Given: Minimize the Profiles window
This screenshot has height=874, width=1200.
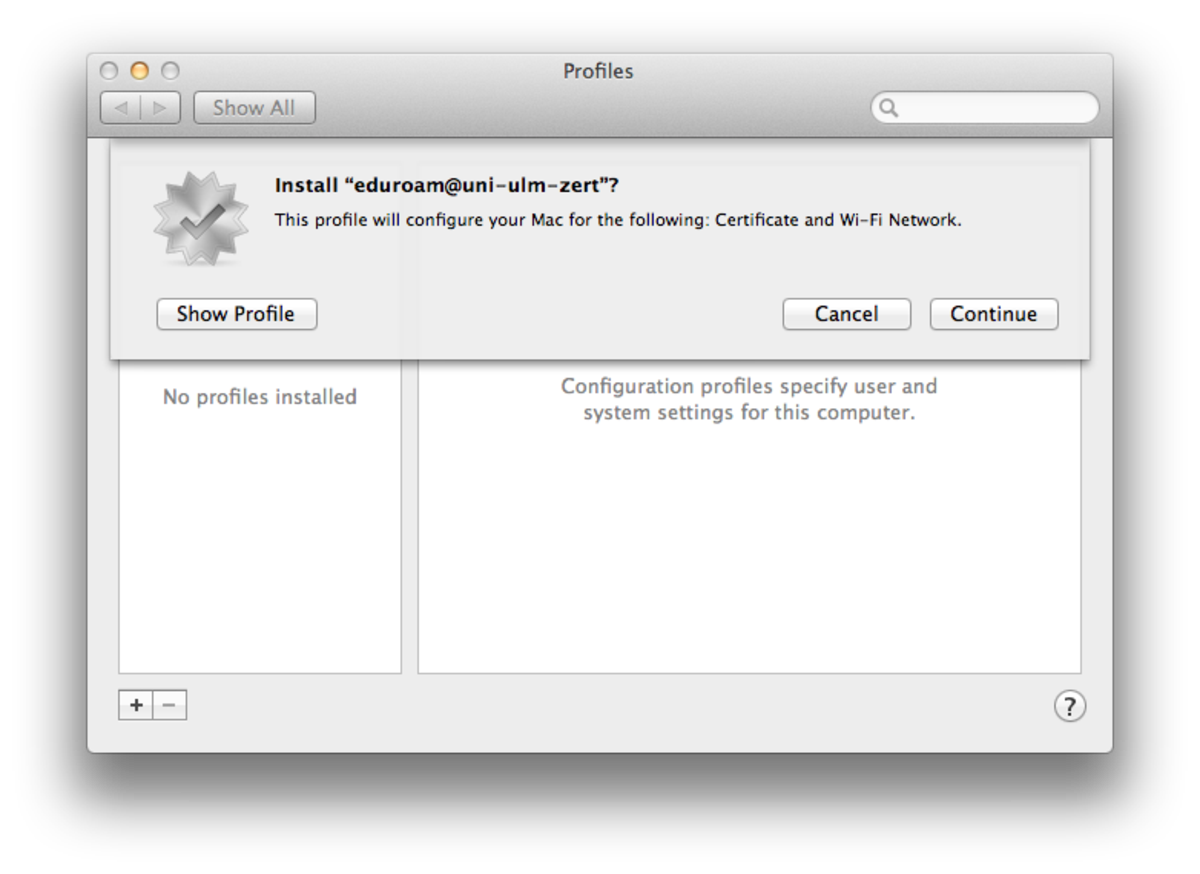Looking at the screenshot, I should (140, 71).
